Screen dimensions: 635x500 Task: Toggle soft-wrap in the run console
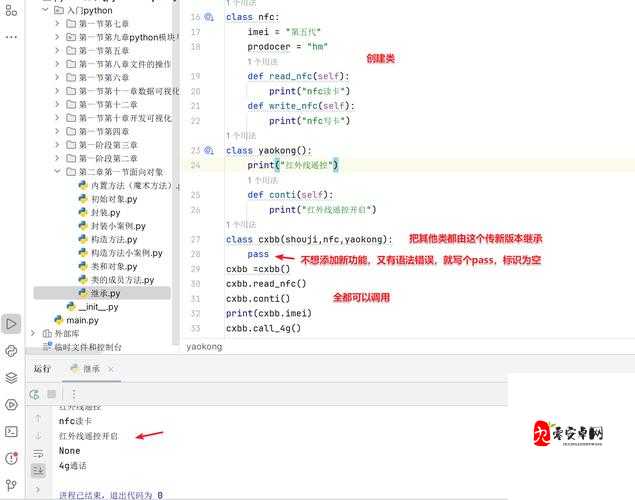(38, 453)
